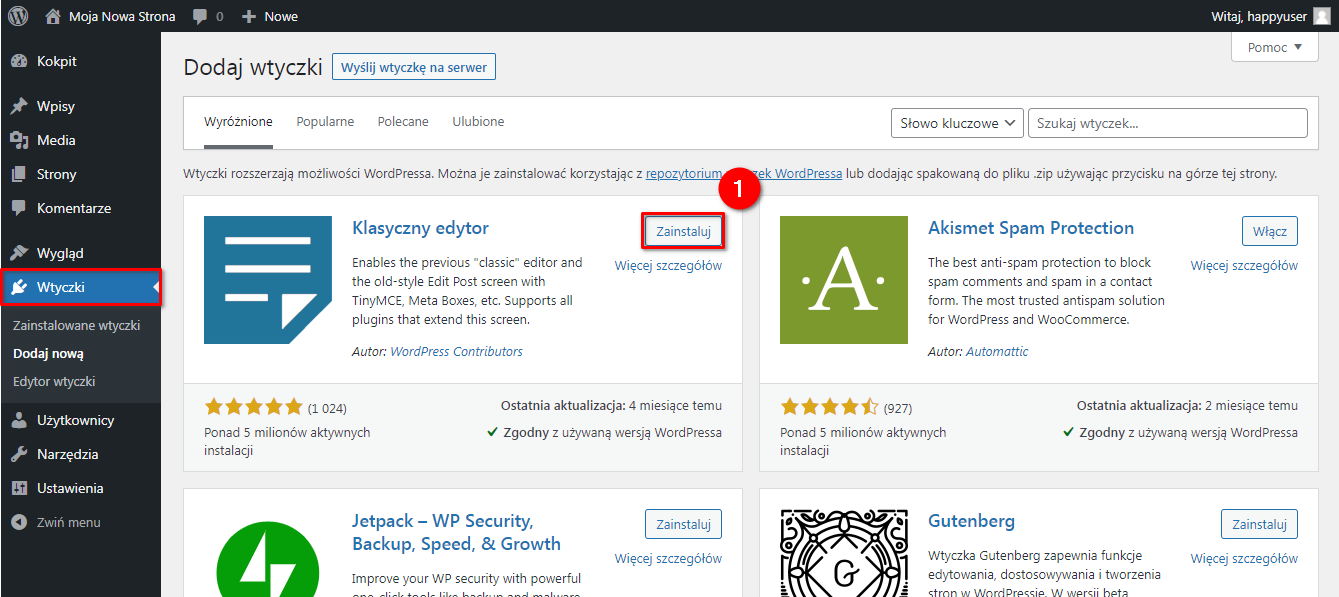
Task: Open the Strony menu label
Action: (57, 174)
